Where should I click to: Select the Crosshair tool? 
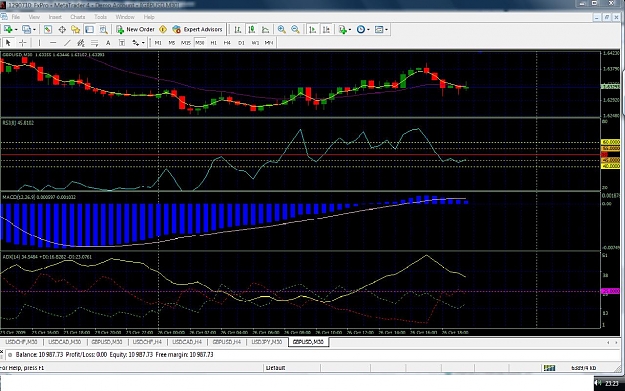23,43
